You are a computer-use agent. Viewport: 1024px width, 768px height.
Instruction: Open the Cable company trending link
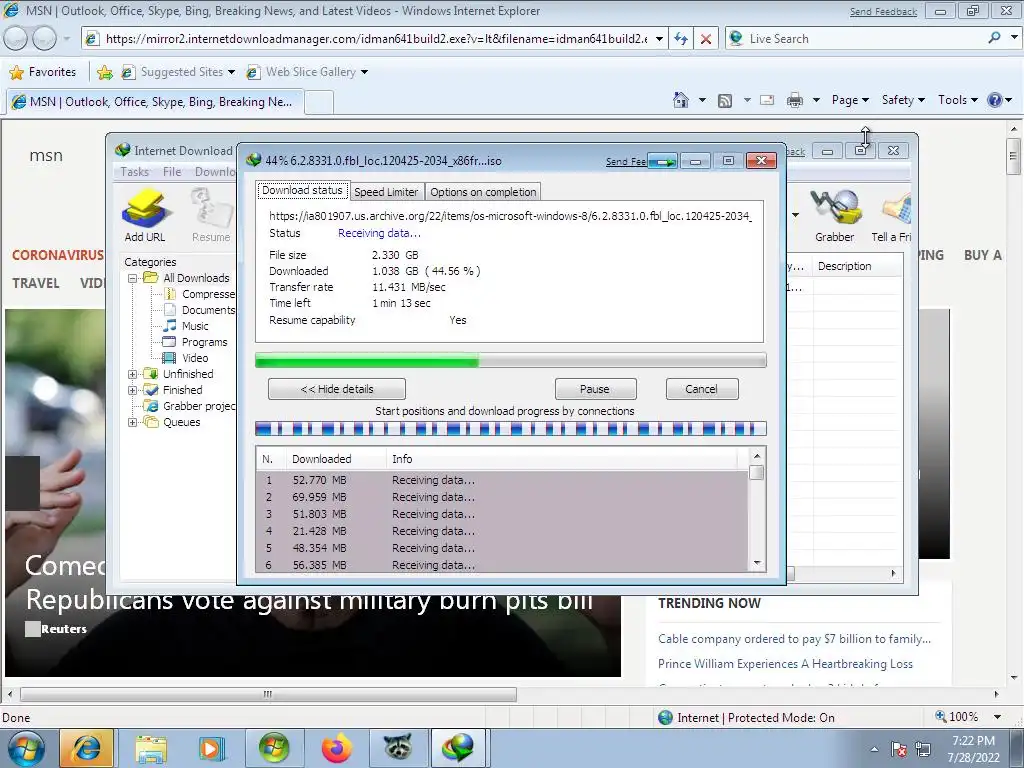click(794, 639)
